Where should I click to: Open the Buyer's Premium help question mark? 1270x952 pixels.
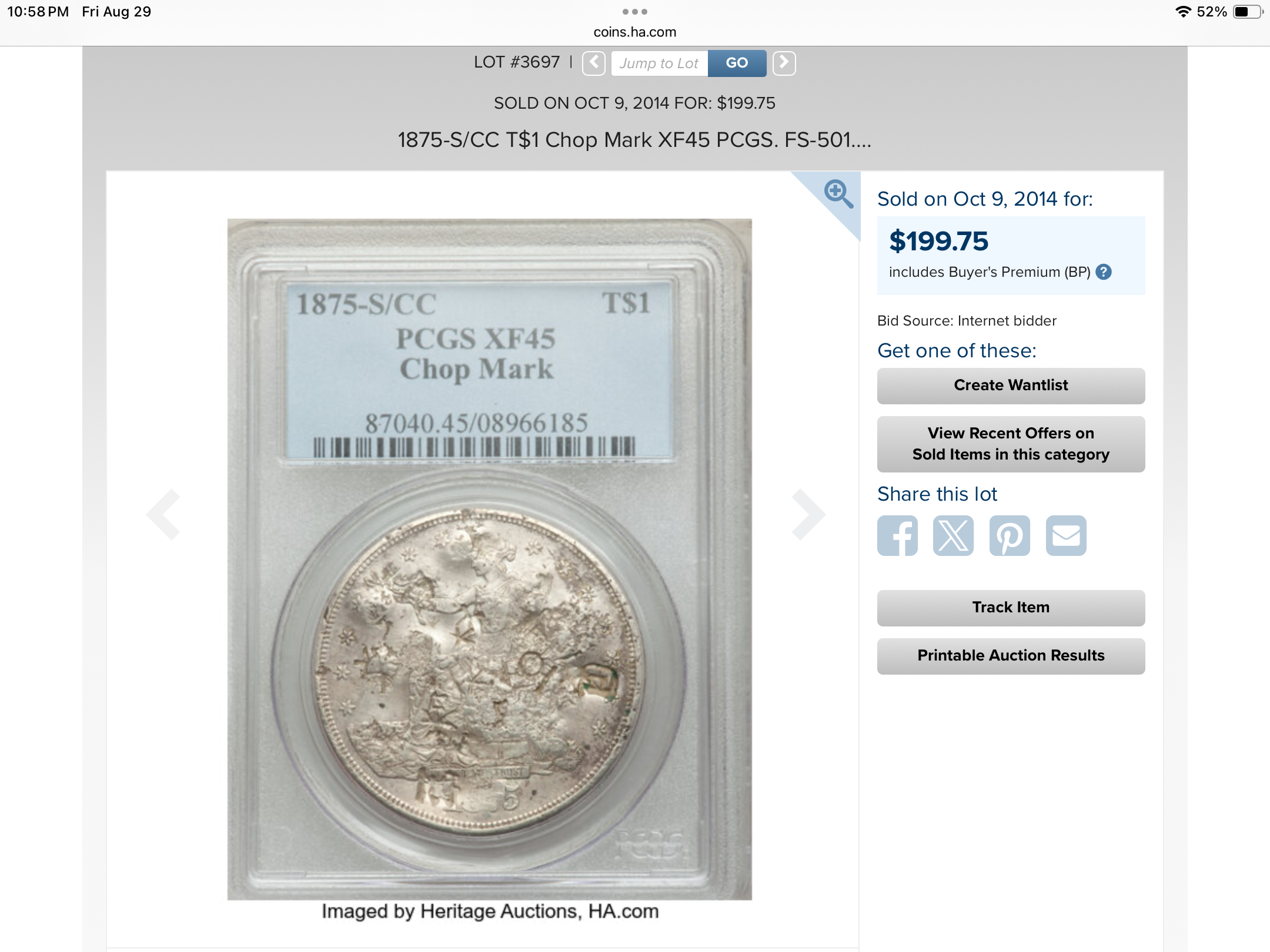tap(1104, 272)
